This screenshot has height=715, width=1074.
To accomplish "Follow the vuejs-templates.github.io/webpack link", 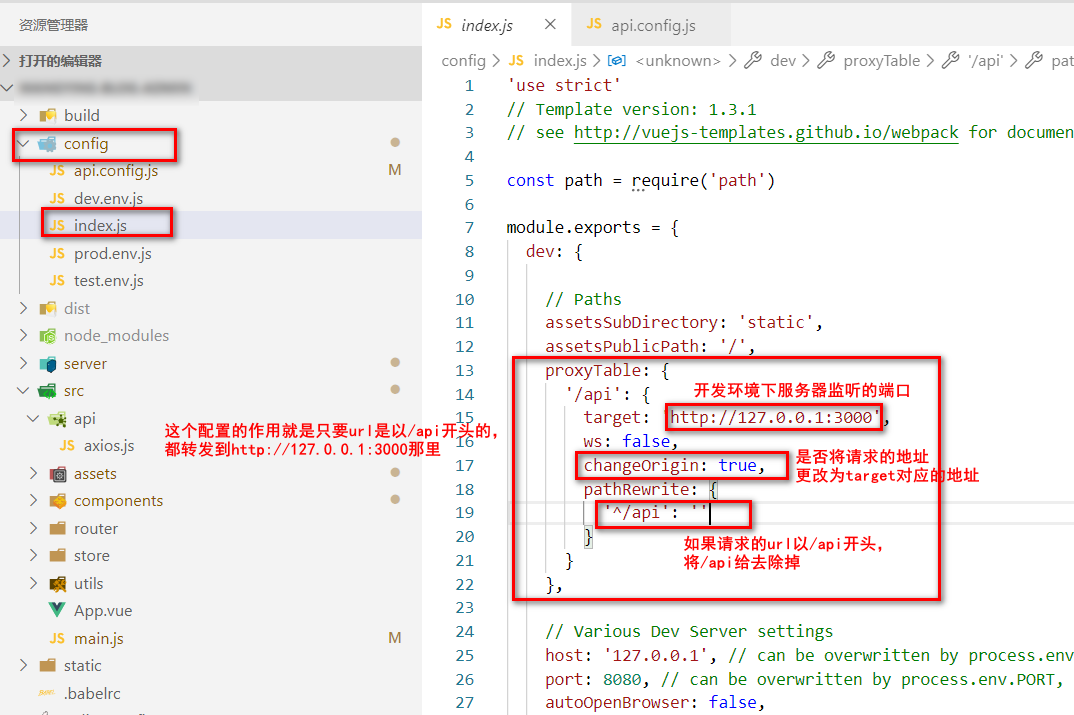I will (x=766, y=132).
